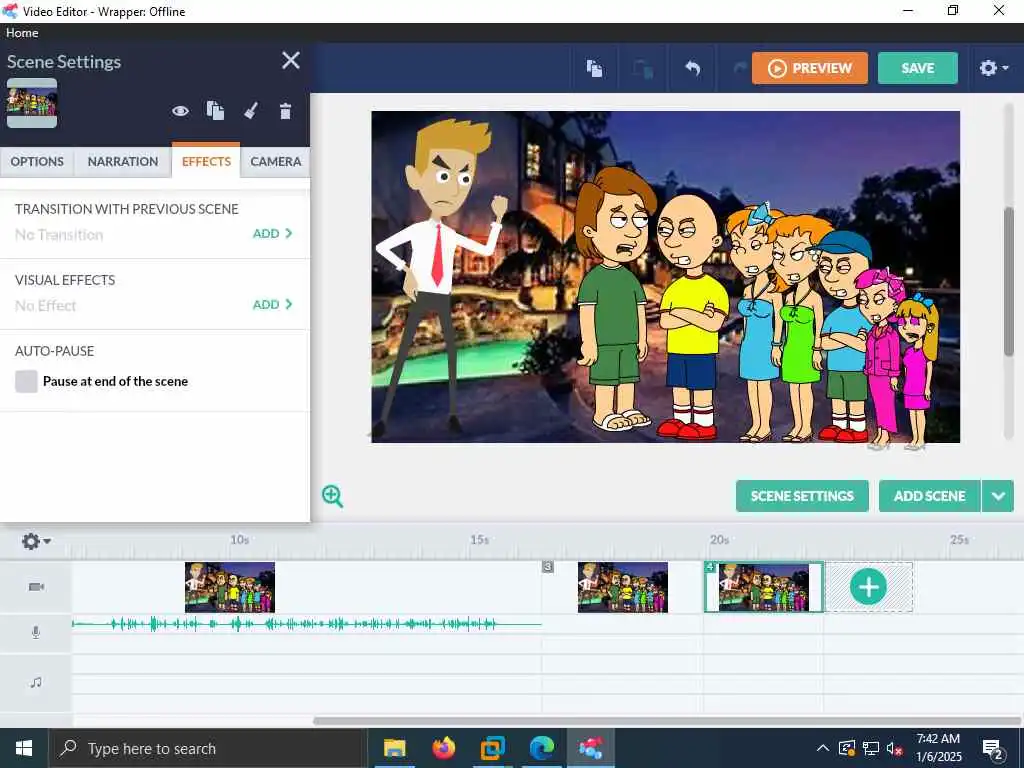Redo the last action
The width and height of the screenshot is (1024, 768).
click(740, 68)
